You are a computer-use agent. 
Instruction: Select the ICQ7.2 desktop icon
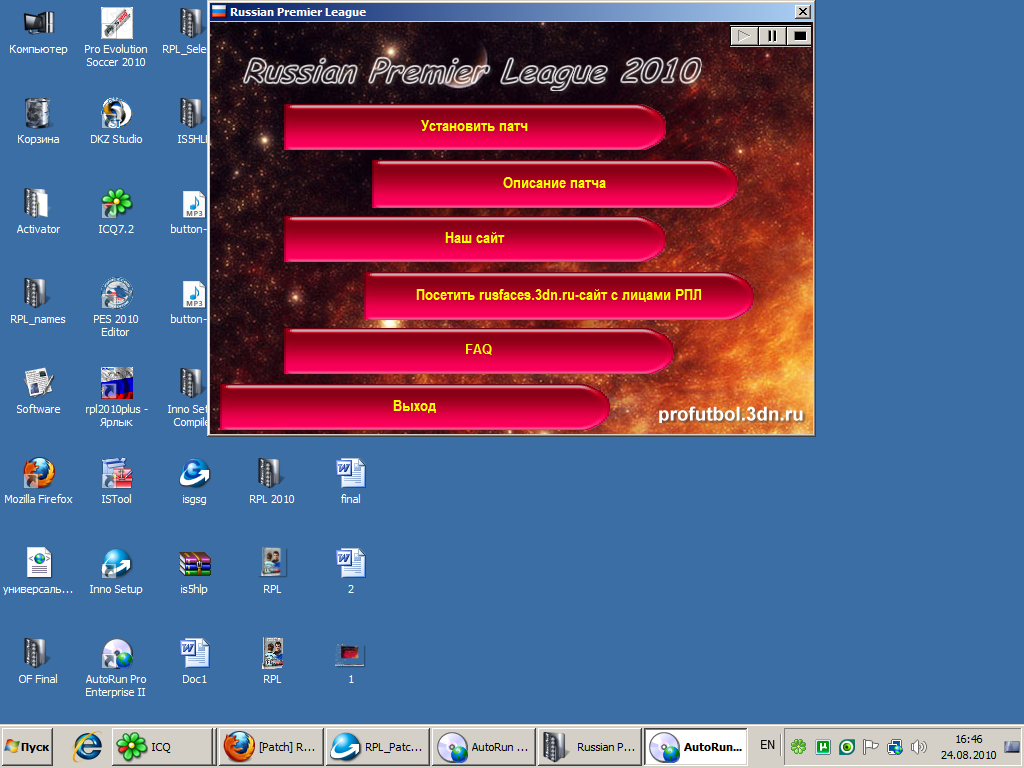[x=116, y=212]
